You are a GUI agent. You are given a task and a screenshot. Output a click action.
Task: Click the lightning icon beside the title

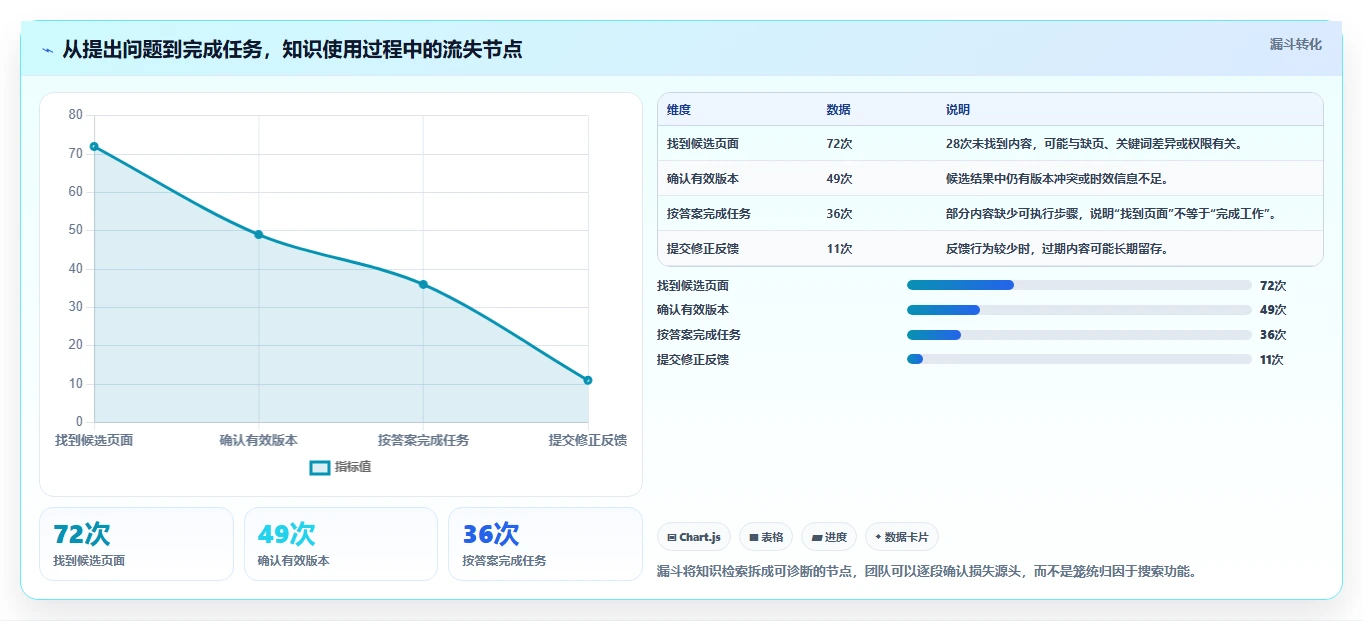pos(48,50)
